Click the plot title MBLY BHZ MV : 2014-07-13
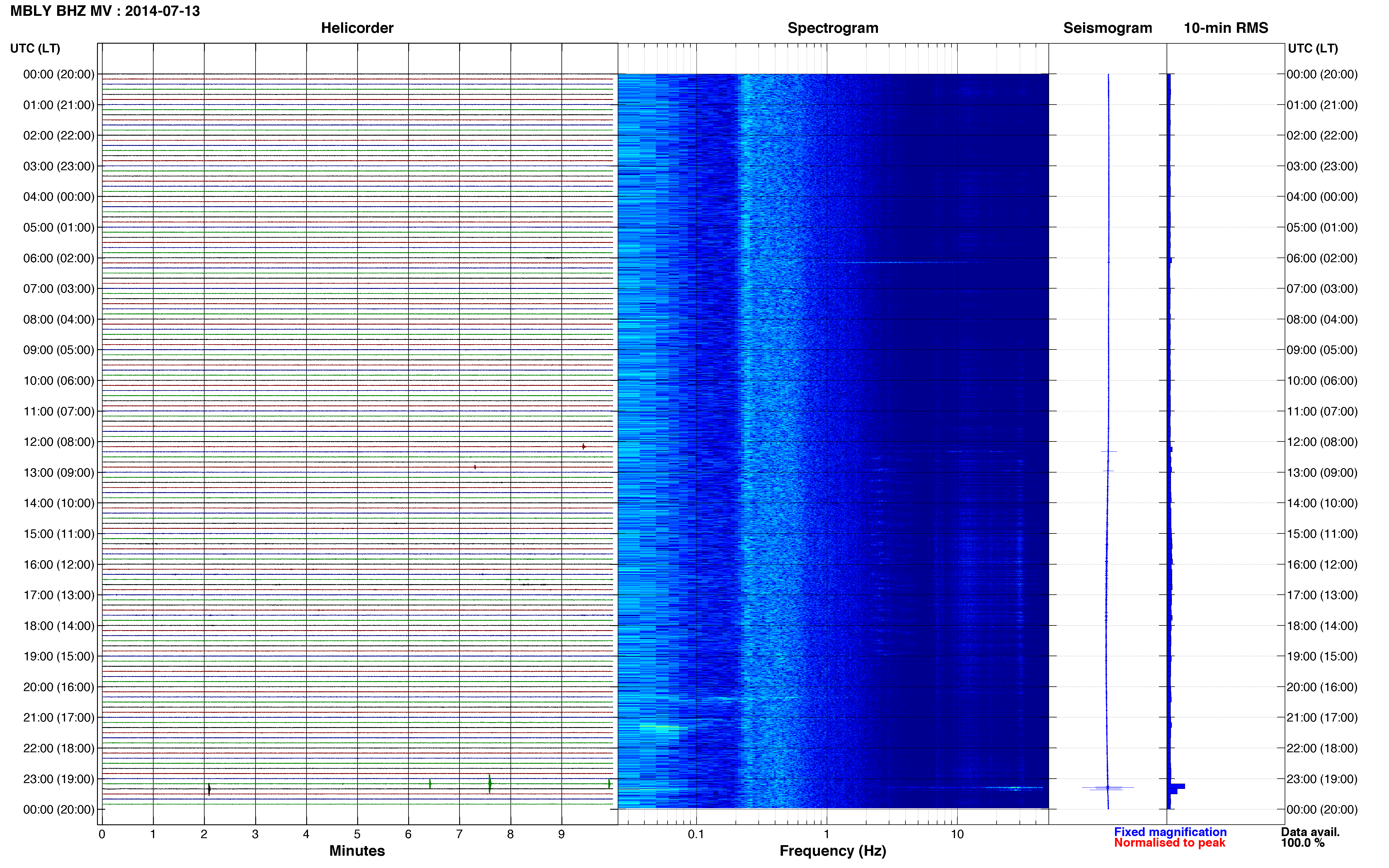Screen dimensions: 1389x868 pos(105,11)
